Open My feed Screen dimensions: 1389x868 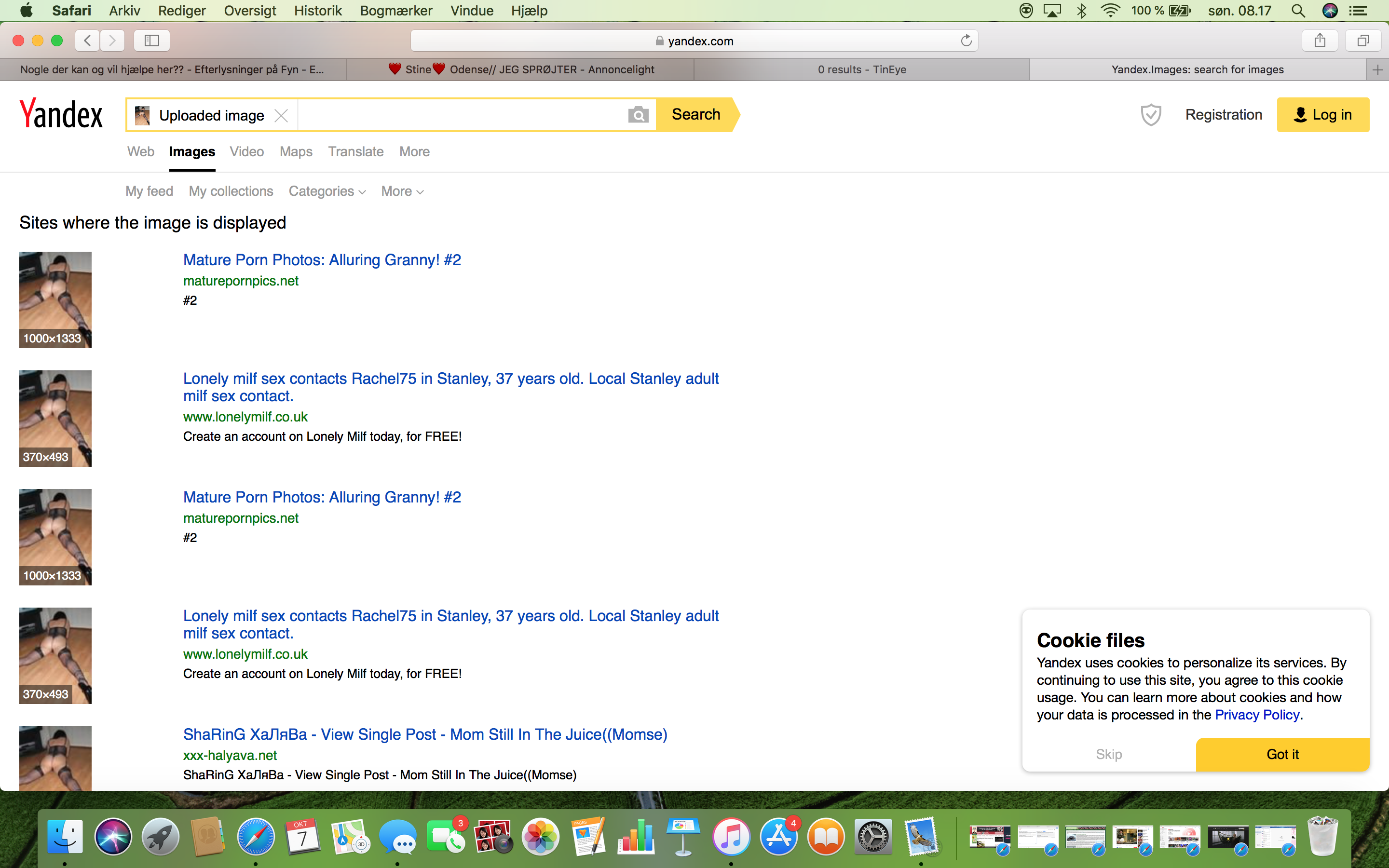click(149, 191)
